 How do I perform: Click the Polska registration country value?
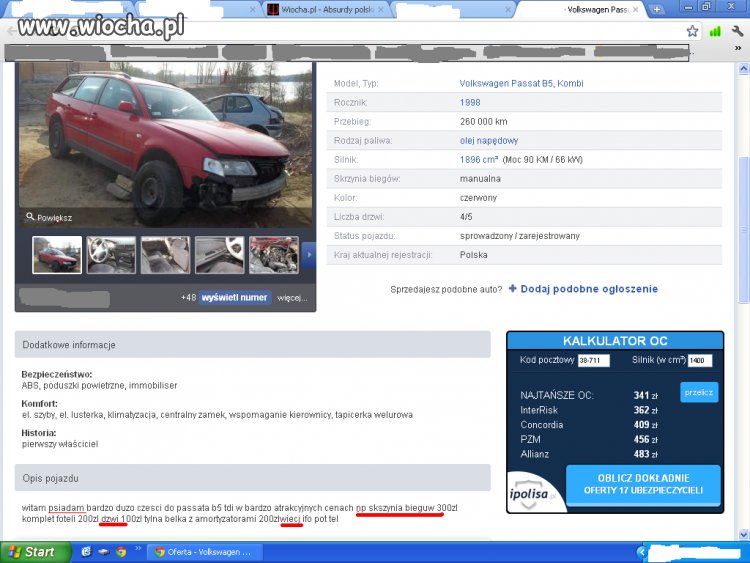(x=474, y=255)
